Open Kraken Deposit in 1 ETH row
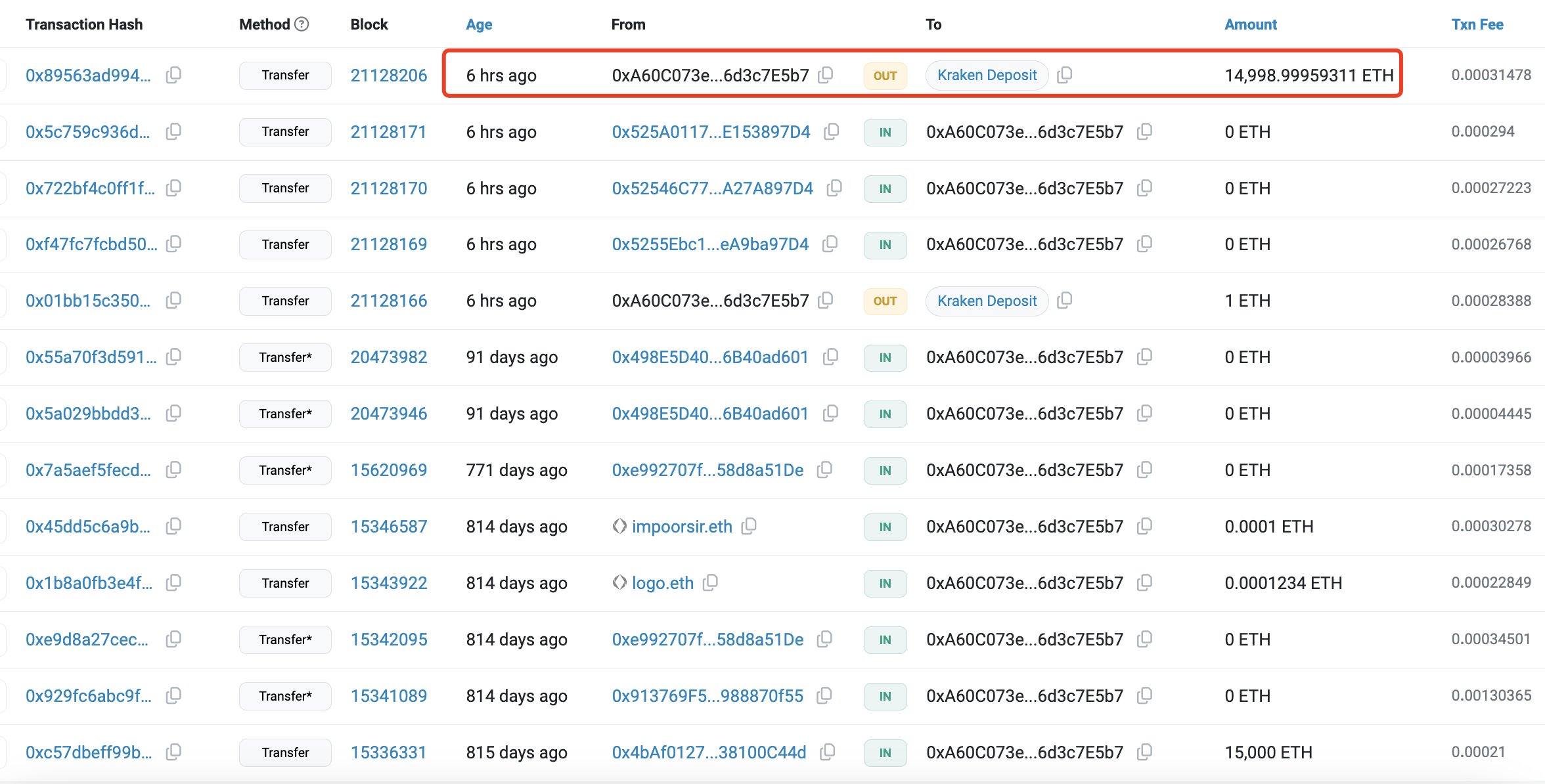This screenshot has width=1545, height=784. tap(987, 301)
